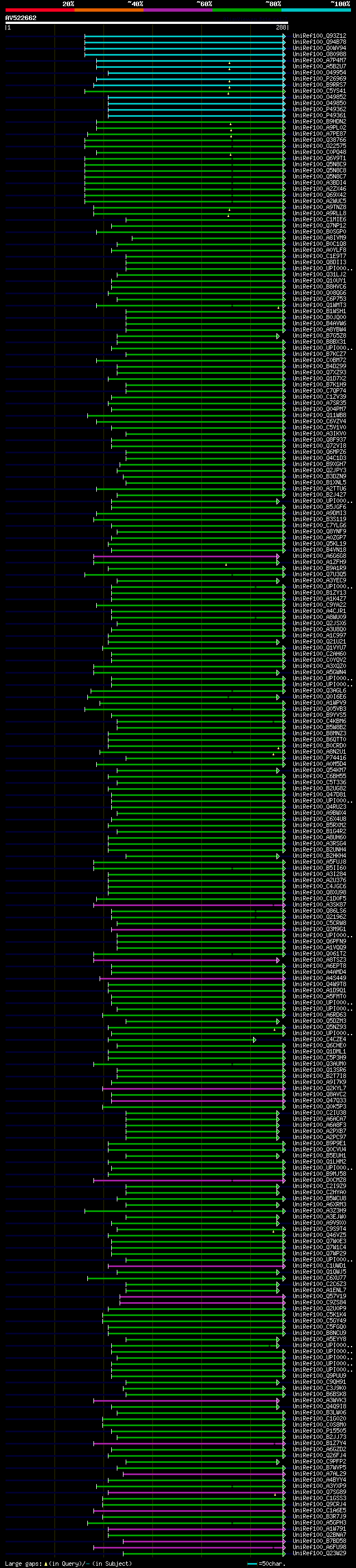Select the UniRef100_A9TNZ8 label

coord(319,207)
